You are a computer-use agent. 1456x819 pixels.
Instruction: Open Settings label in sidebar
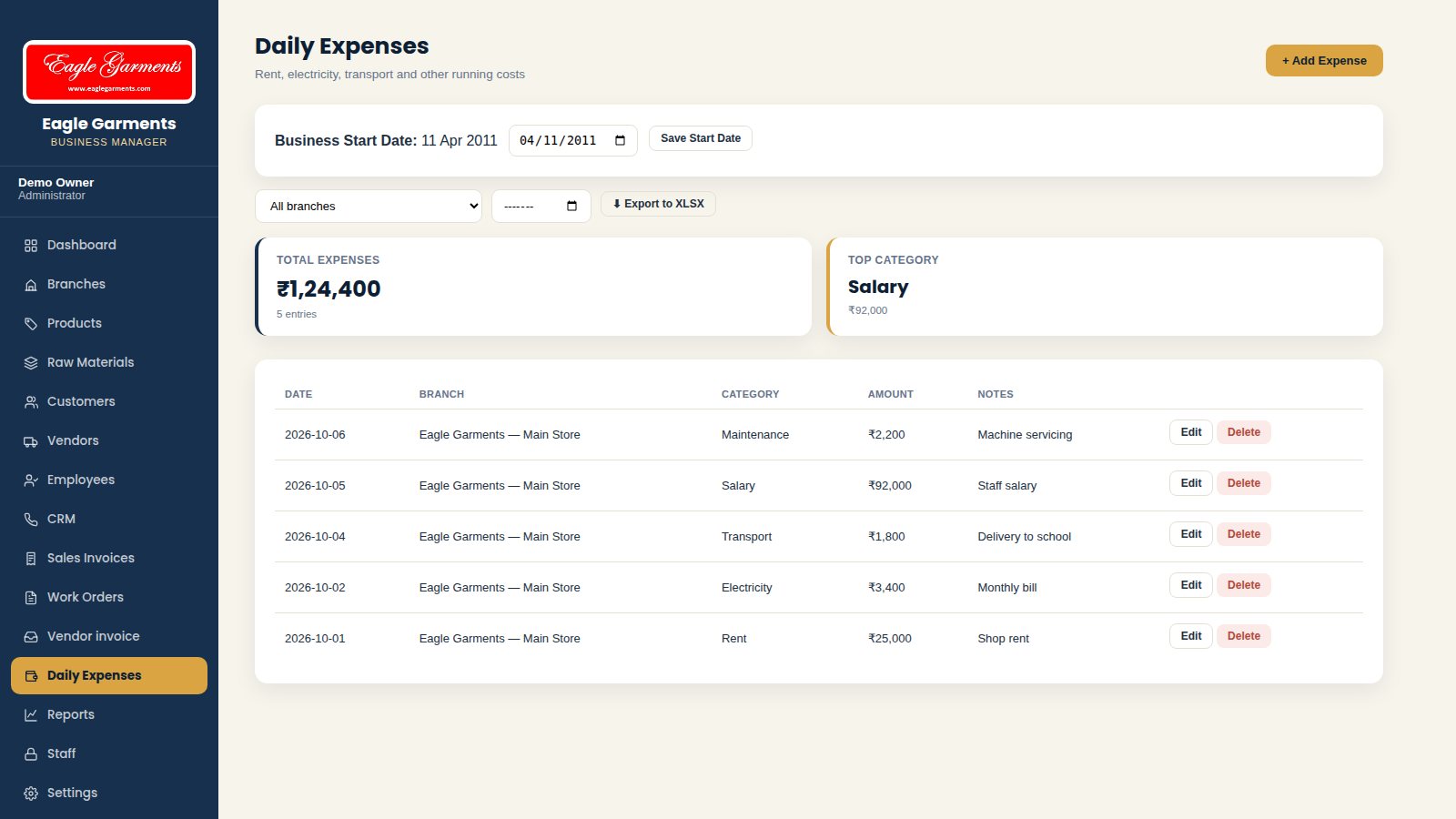coord(73,793)
